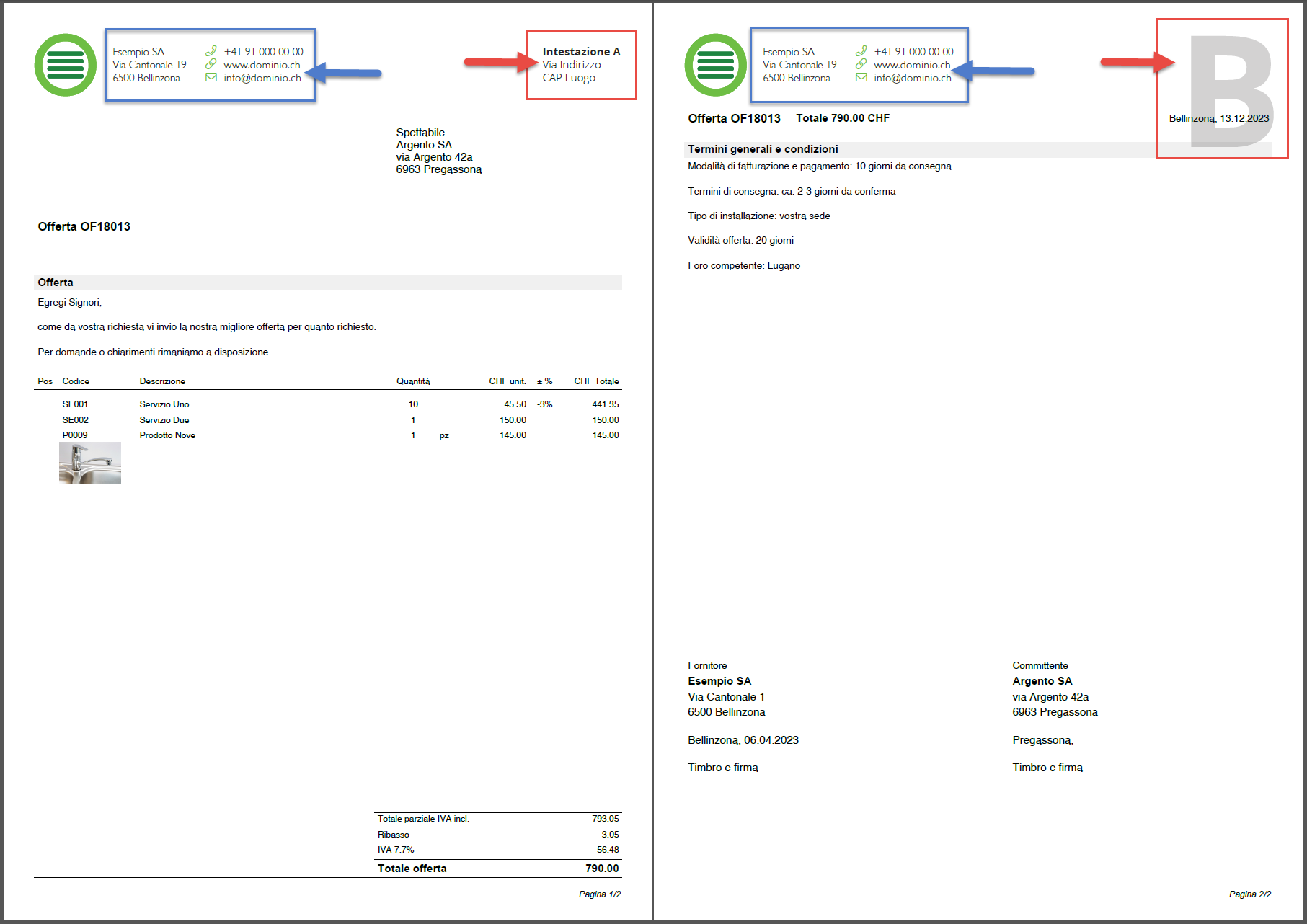Image resolution: width=1307 pixels, height=924 pixels.
Task: Select the Servizio Uno row description
Action: (x=164, y=404)
